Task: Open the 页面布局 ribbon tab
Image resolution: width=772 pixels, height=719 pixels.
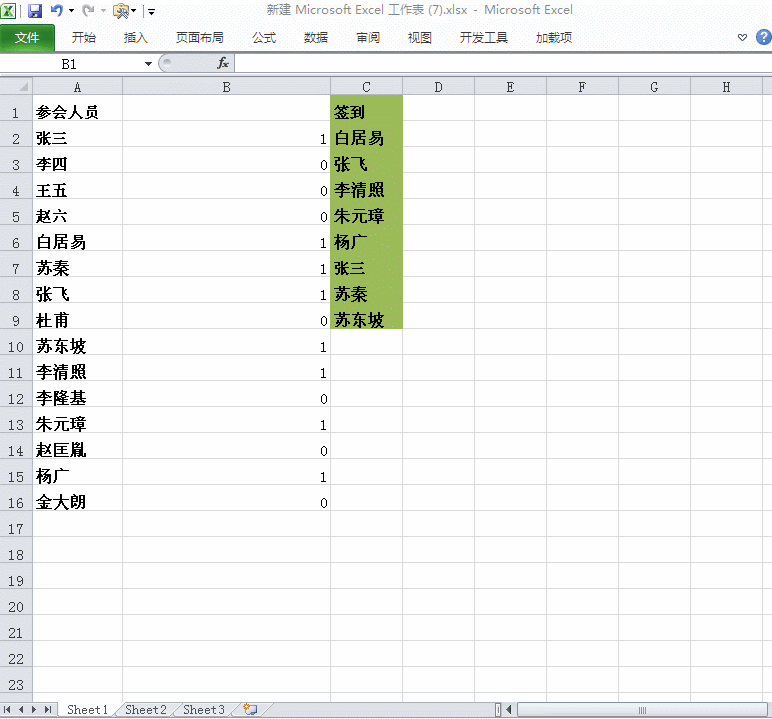Action: 199,37
